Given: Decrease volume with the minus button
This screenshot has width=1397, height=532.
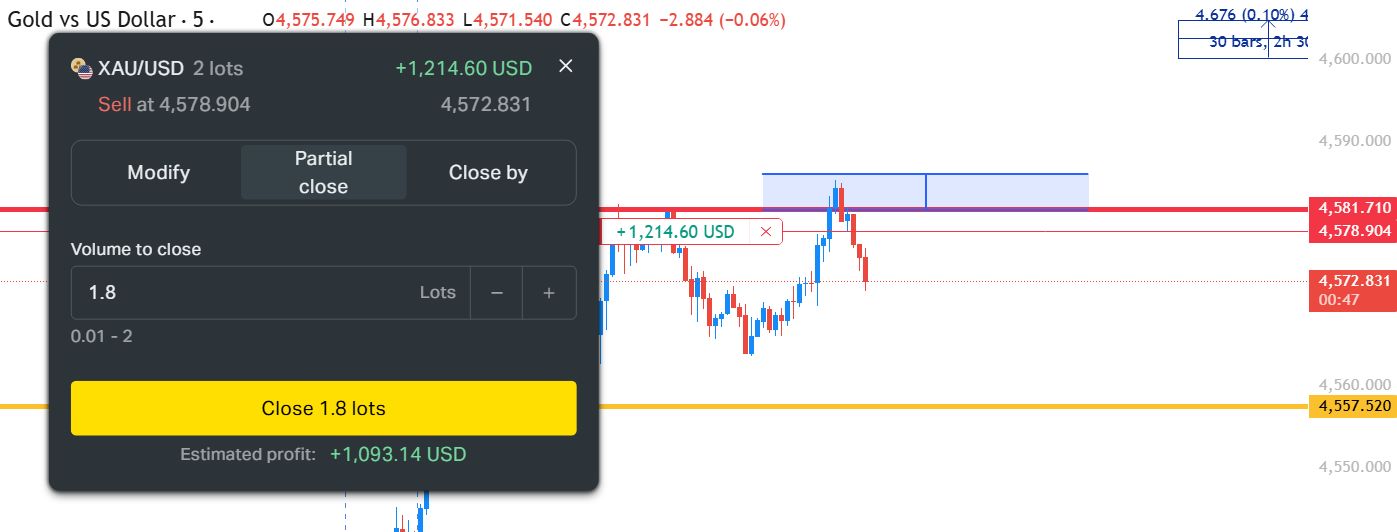Looking at the screenshot, I should pyautogui.click(x=497, y=293).
